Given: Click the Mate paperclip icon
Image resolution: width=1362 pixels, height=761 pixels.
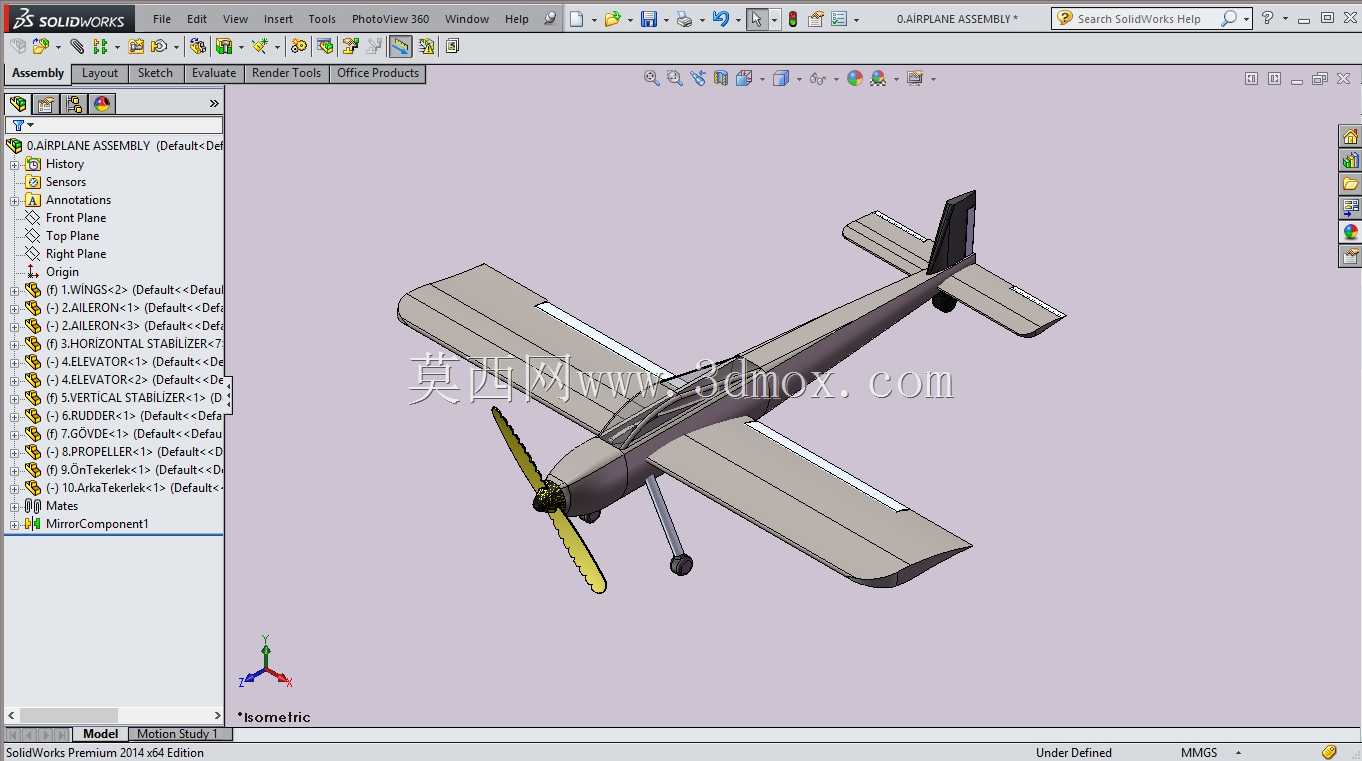Looking at the screenshot, I should [x=77, y=46].
